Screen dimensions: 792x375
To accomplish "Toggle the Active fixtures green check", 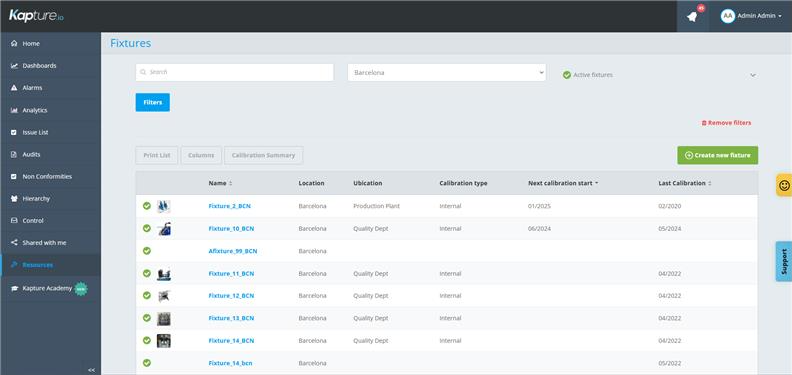I will click(x=567, y=75).
